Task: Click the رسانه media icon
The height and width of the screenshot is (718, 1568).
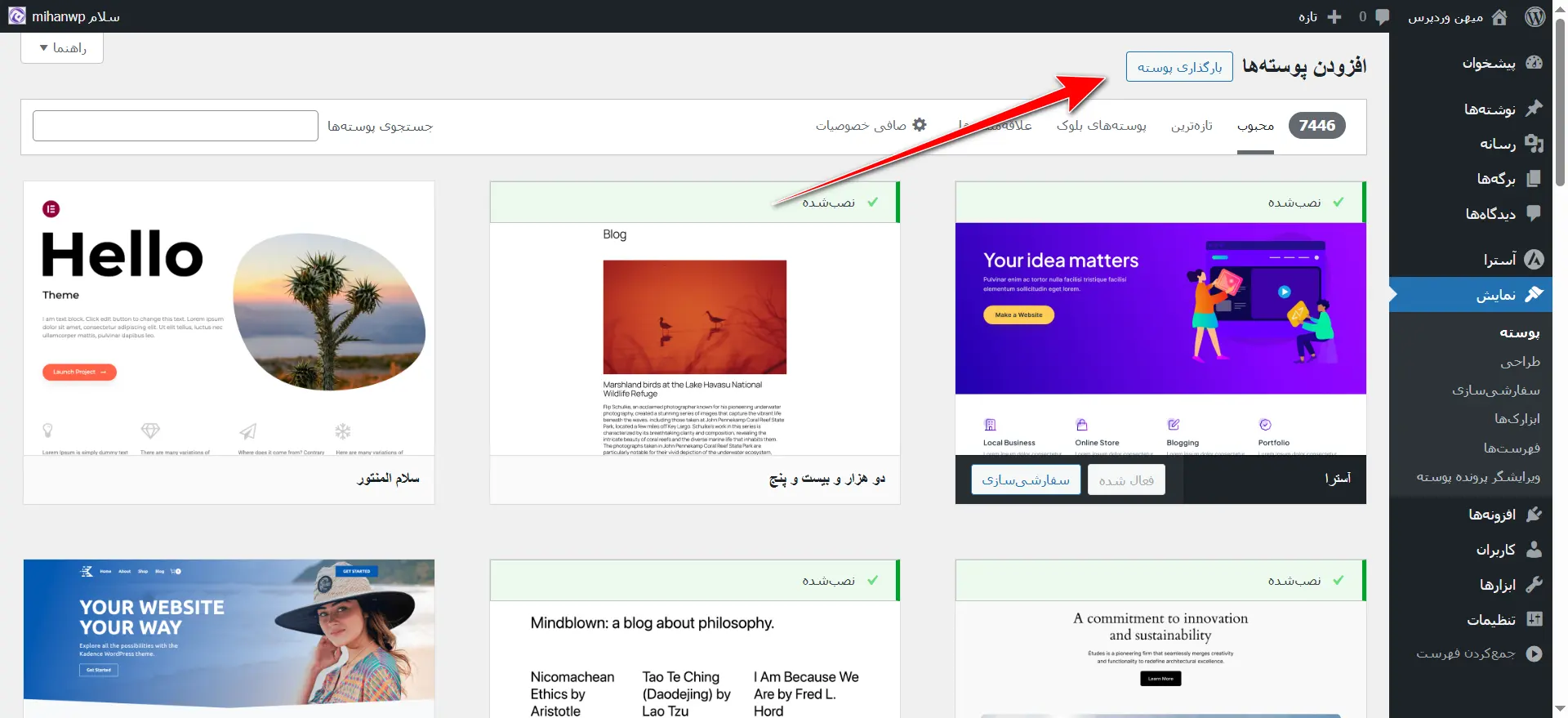Action: point(1534,144)
